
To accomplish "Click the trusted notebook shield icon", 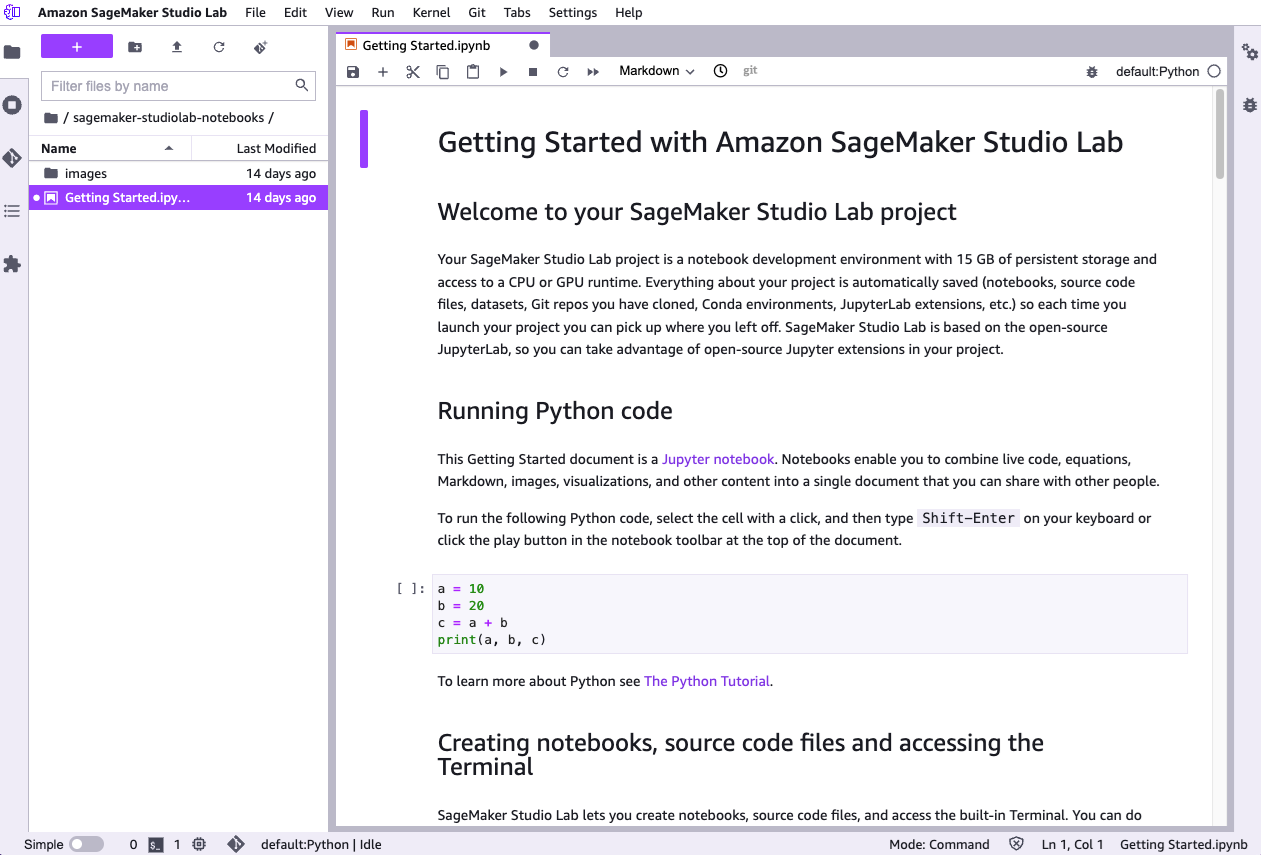I will coord(1017,844).
